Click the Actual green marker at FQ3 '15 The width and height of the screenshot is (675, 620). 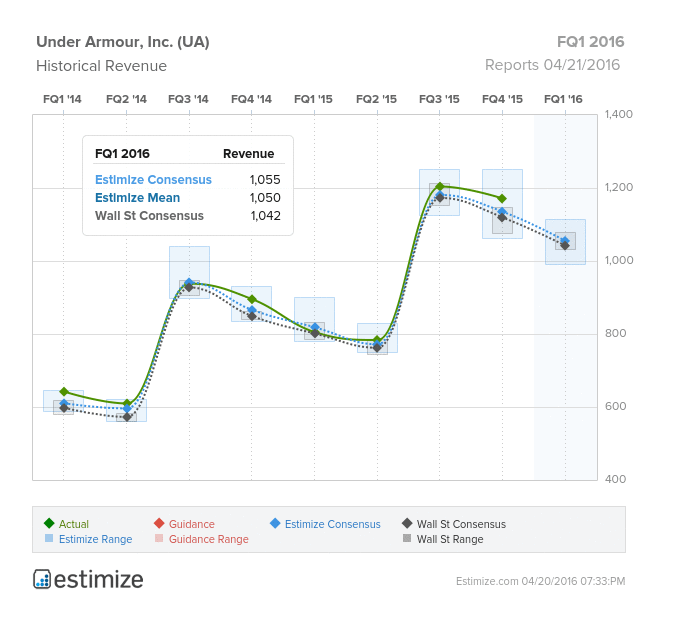tap(440, 186)
